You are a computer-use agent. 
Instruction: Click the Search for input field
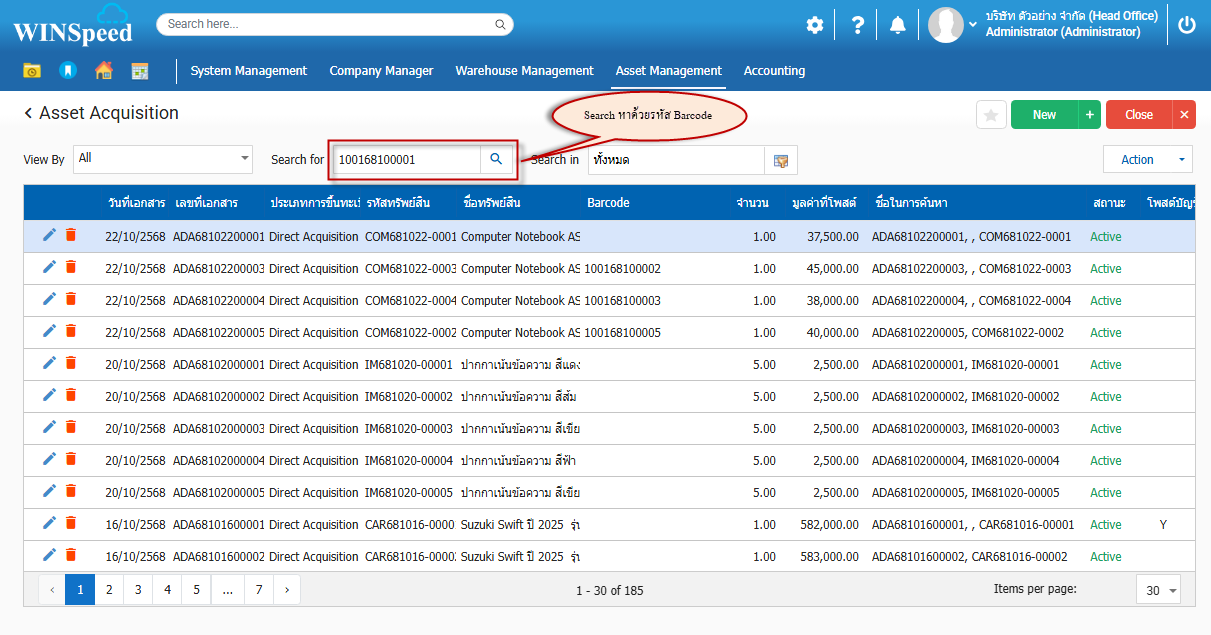coord(406,160)
